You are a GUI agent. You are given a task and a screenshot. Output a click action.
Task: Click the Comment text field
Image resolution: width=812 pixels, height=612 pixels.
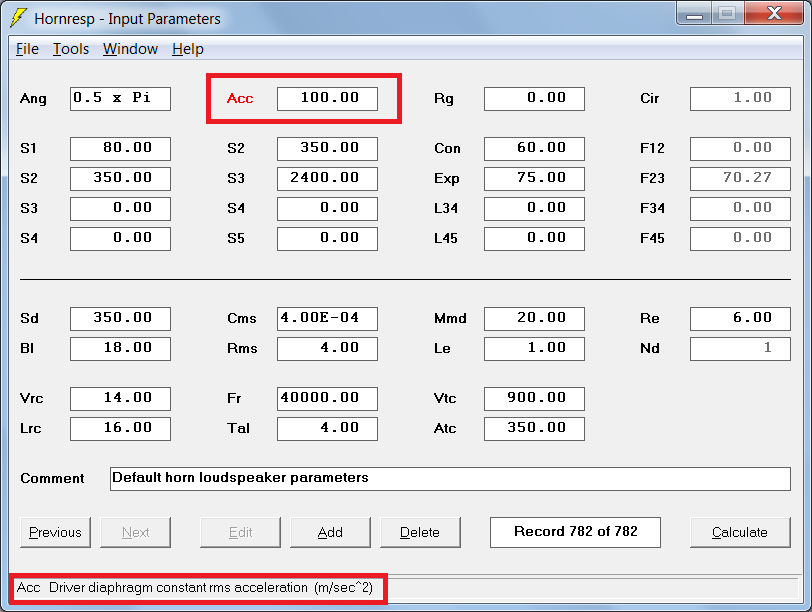coord(451,478)
